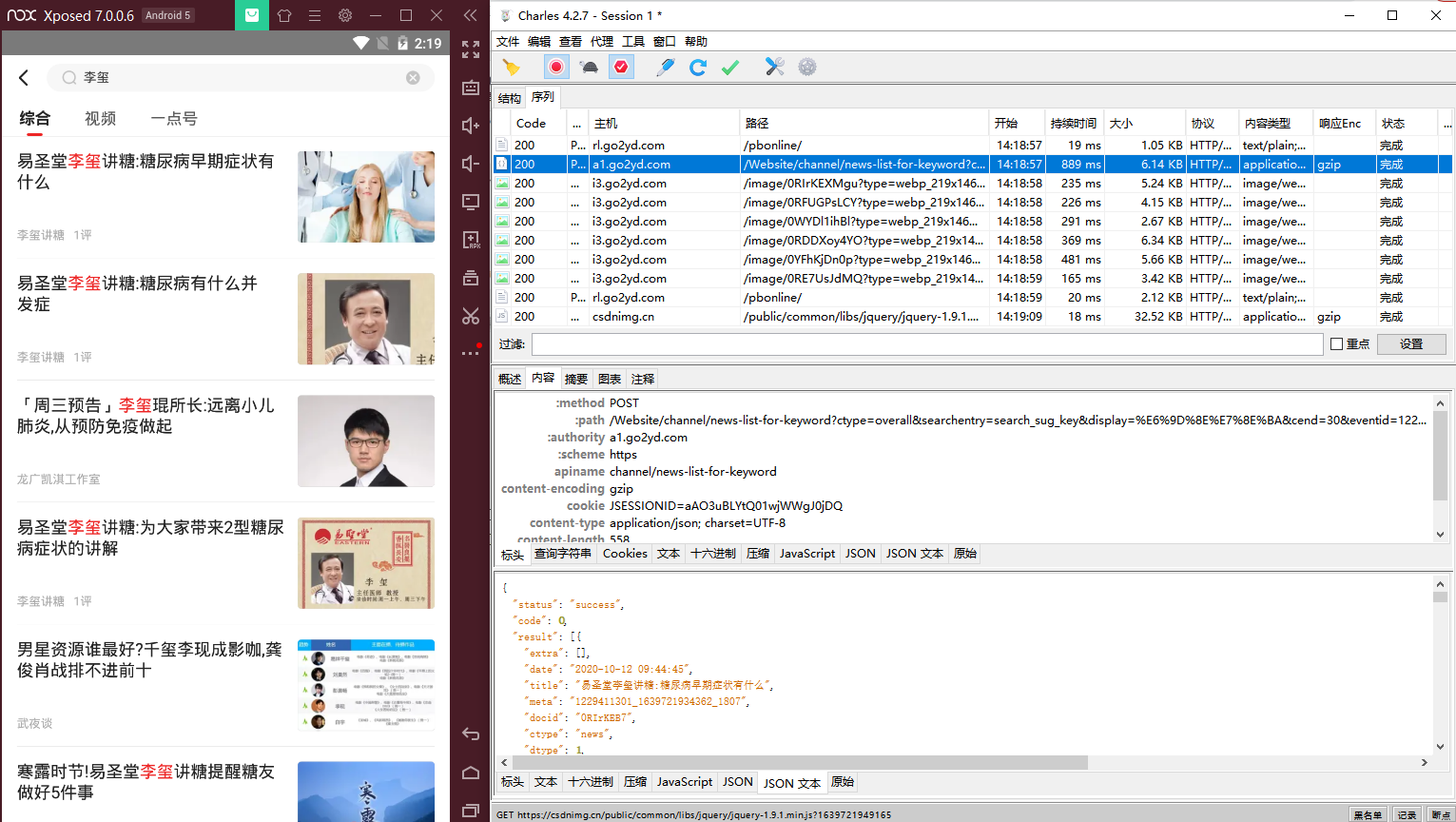Screen dimensions: 1456x822
Task: Open the 文件 menu in Charles
Action: pyautogui.click(x=508, y=41)
